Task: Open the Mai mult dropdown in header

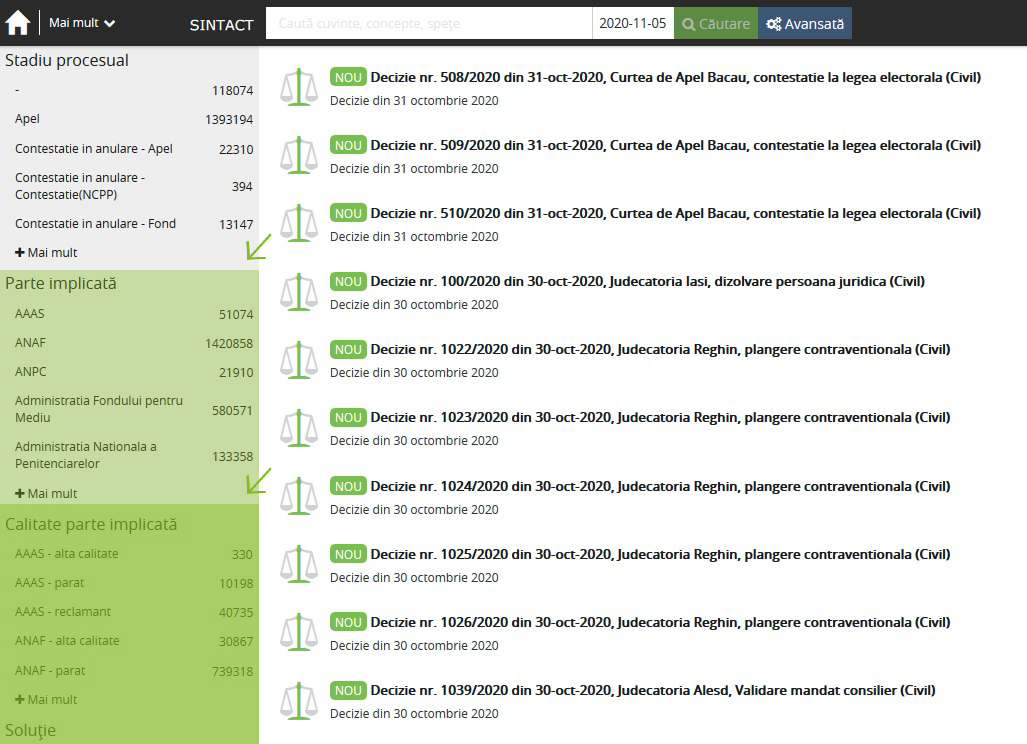Action: tap(82, 23)
